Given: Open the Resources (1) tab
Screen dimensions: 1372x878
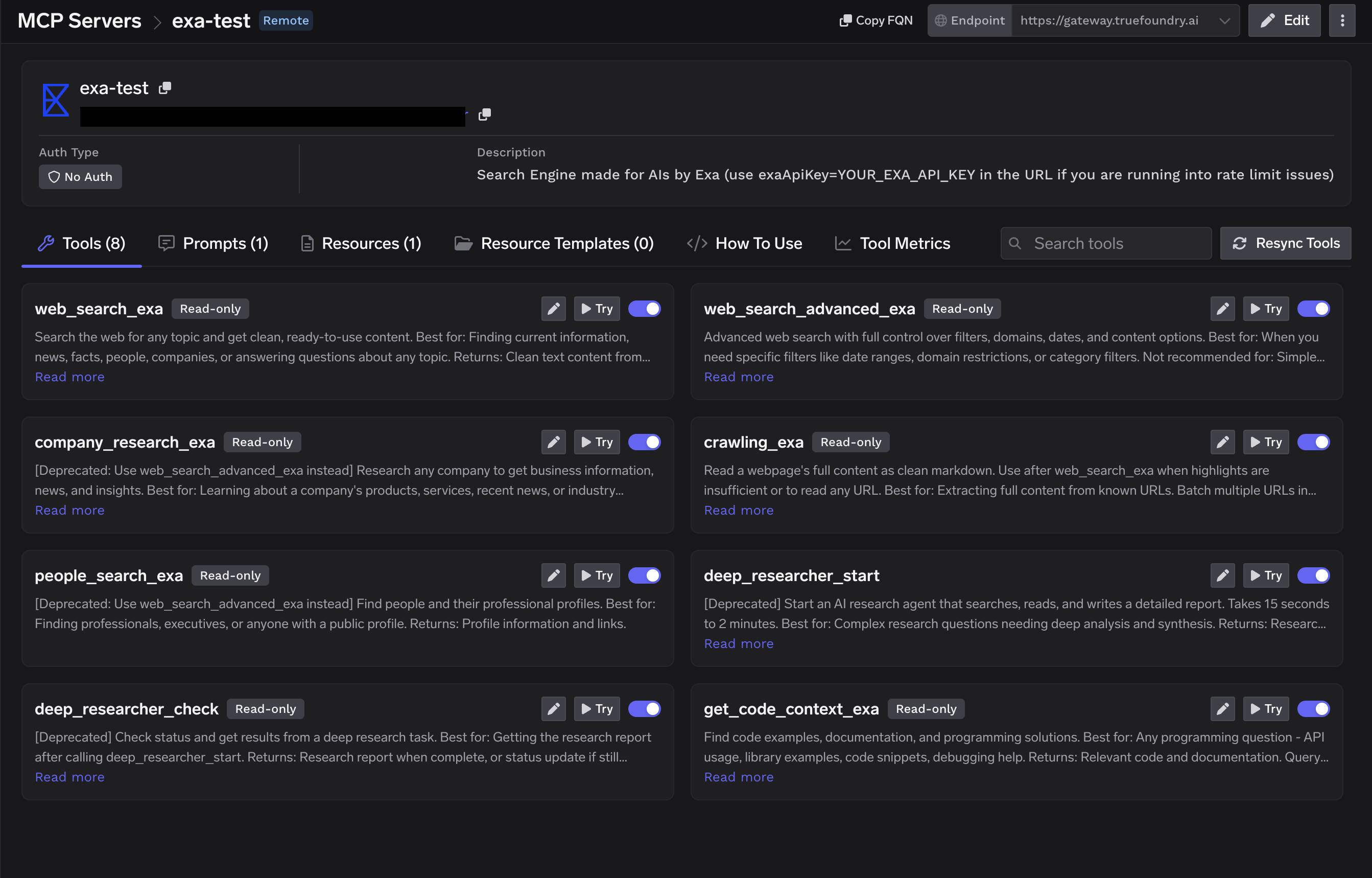Looking at the screenshot, I should coord(361,244).
